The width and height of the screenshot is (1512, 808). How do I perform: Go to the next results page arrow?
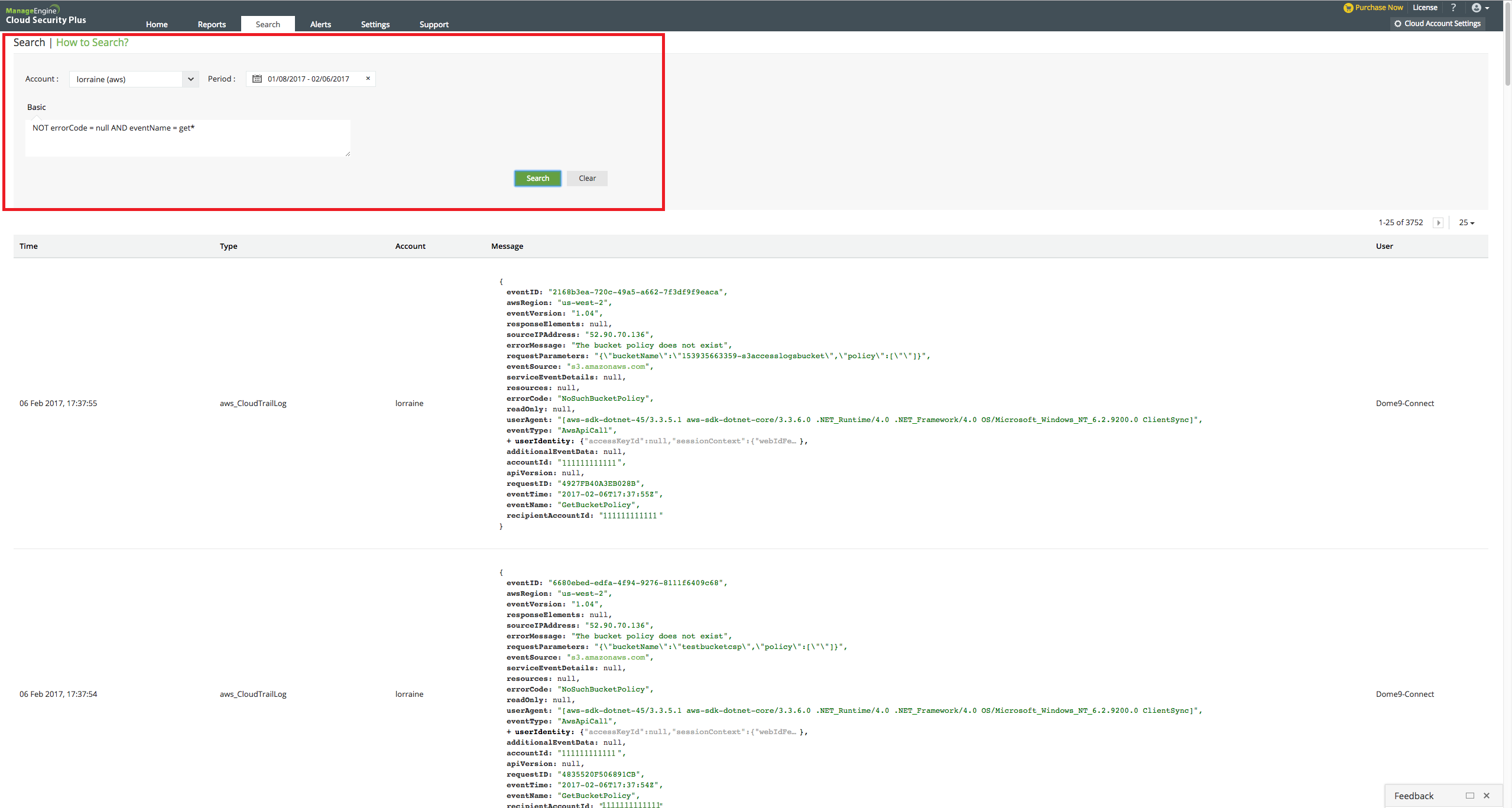(1438, 223)
